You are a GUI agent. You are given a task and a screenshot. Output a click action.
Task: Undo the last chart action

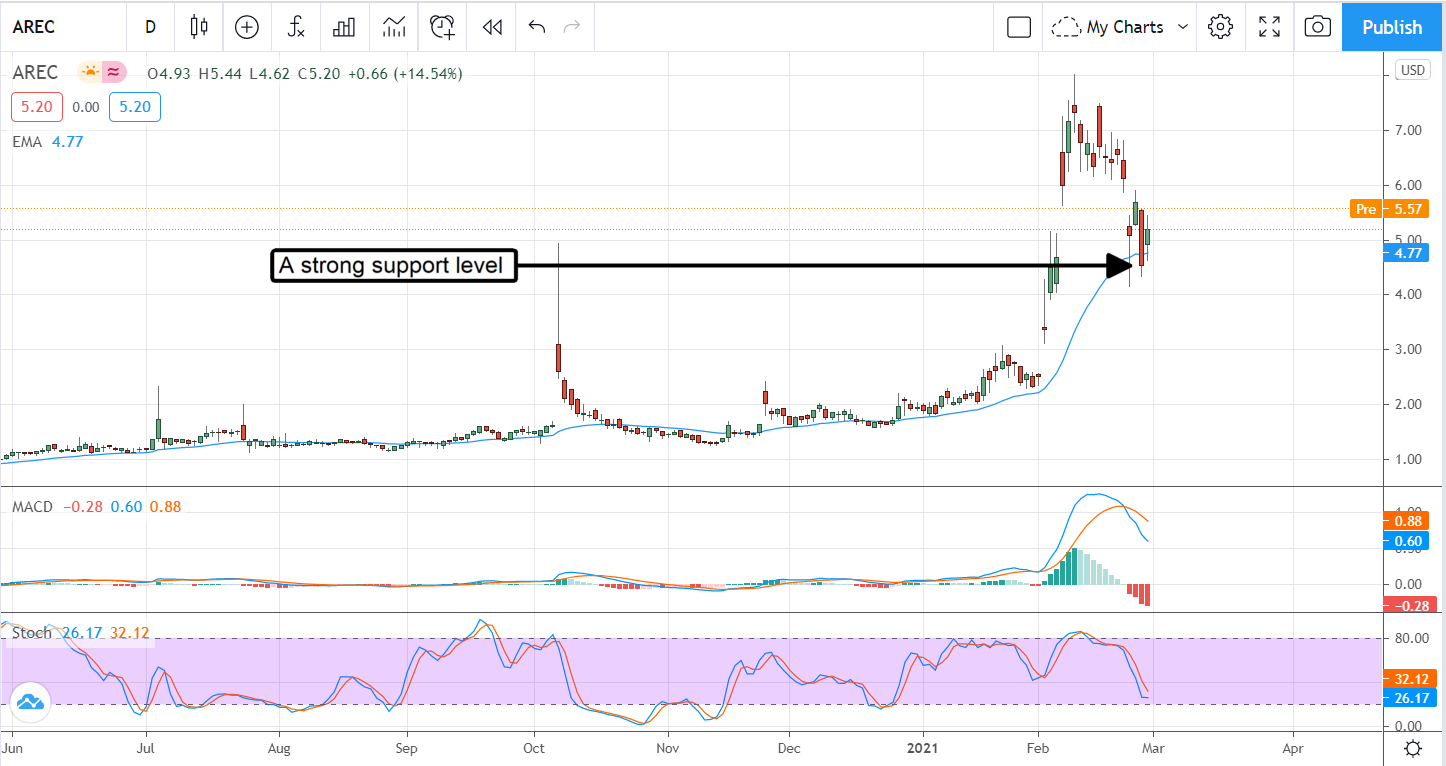(x=537, y=27)
